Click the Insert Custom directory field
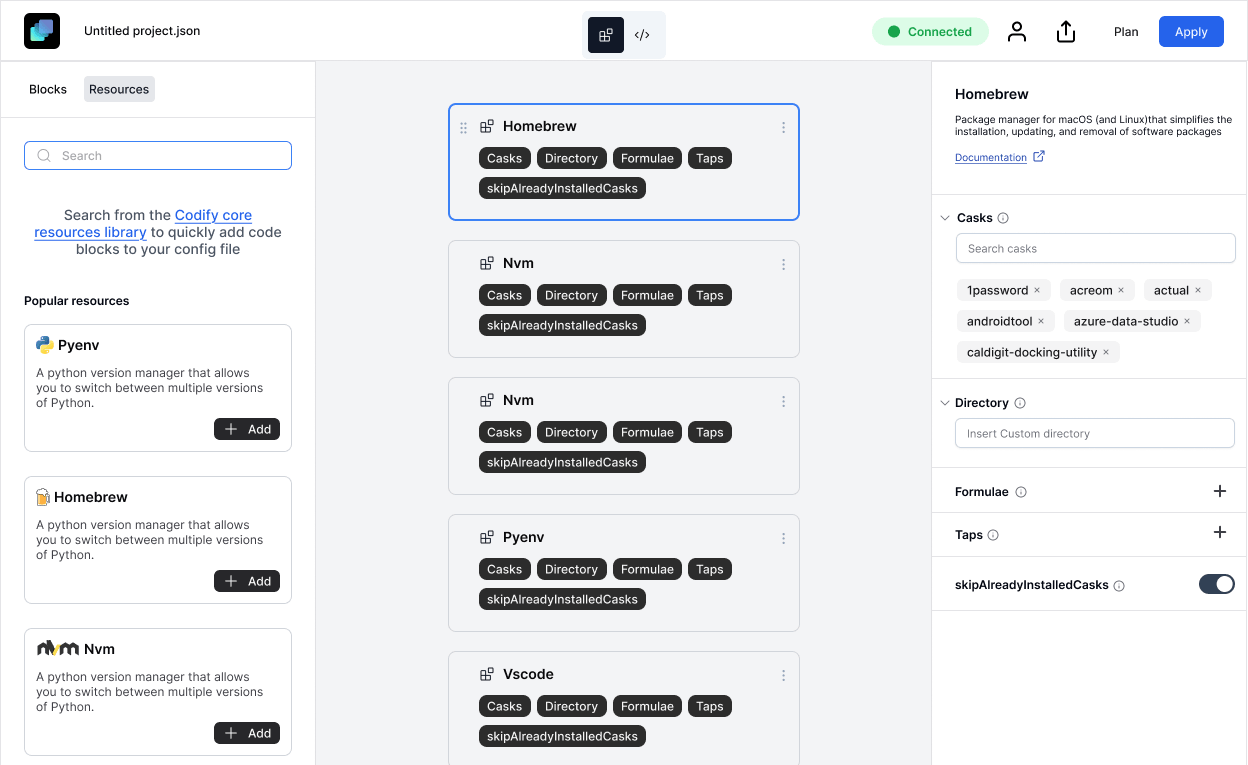 coord(1095,433)
